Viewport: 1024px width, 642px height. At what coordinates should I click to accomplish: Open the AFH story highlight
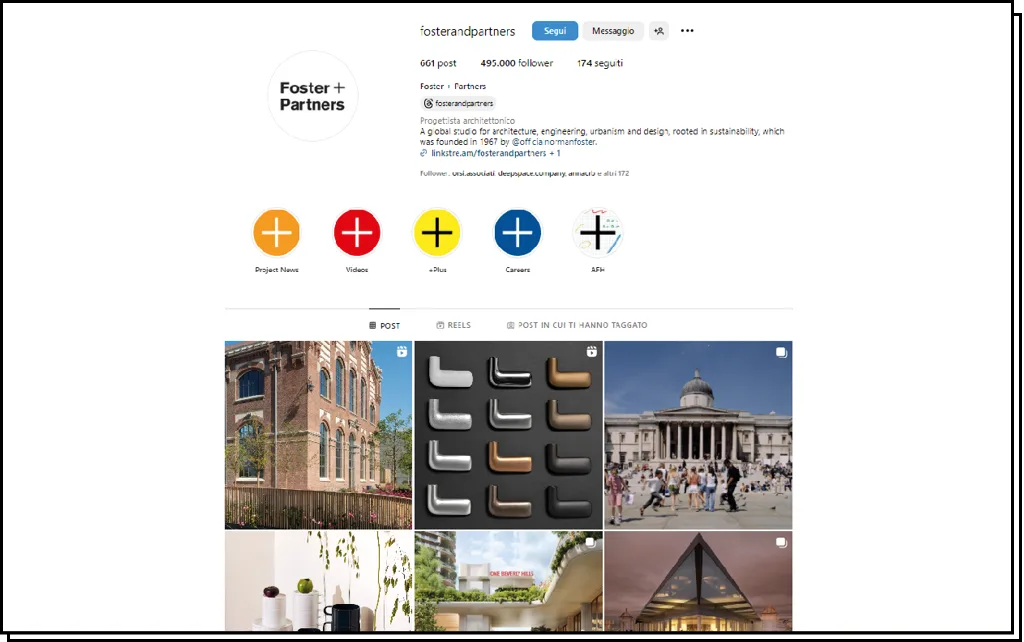598,233
